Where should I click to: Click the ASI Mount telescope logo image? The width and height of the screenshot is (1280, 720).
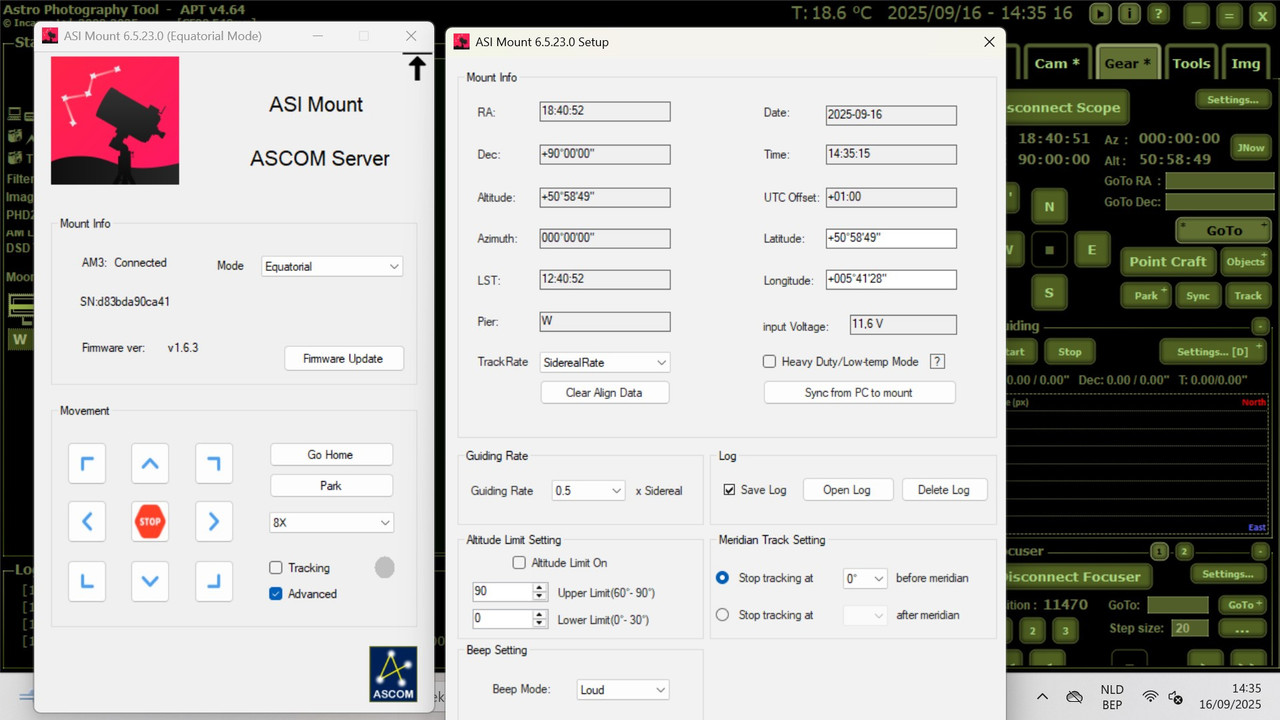click(115, 120)
